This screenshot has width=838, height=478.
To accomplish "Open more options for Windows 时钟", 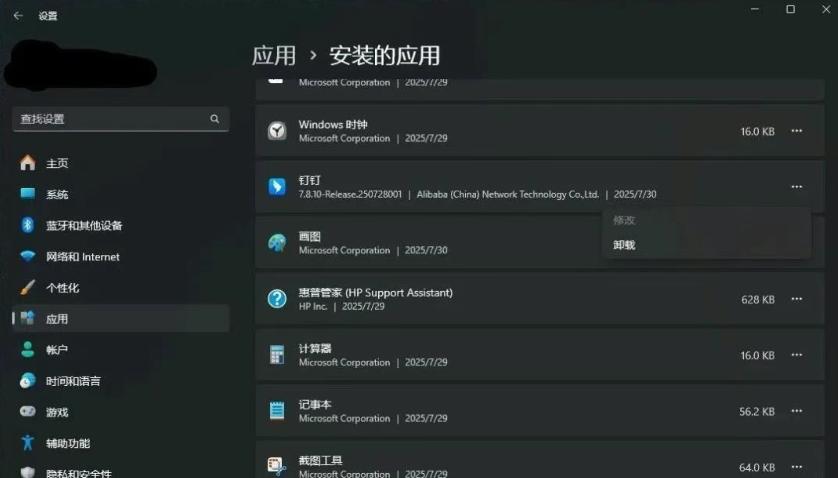I will coord(796,131).
